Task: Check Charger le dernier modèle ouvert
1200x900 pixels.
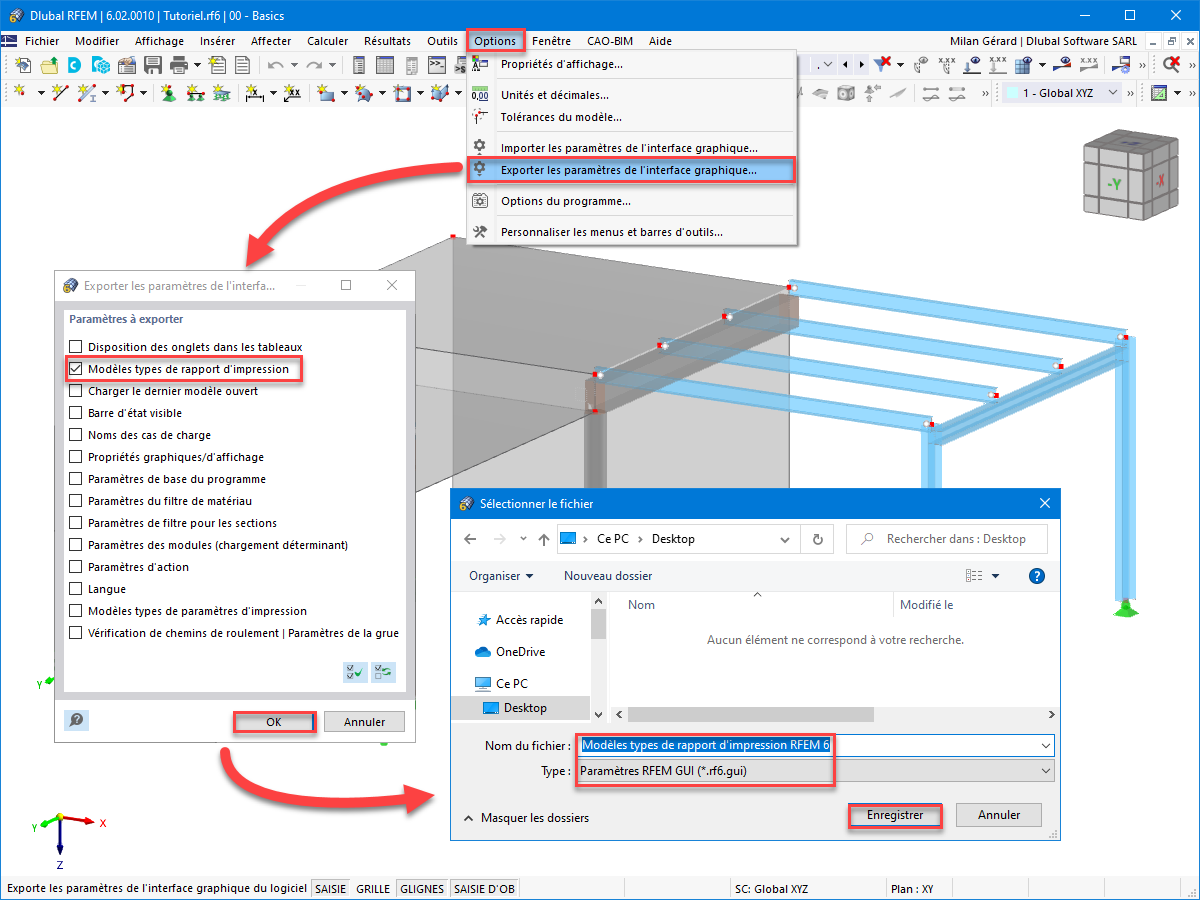Action: point(75,391)
